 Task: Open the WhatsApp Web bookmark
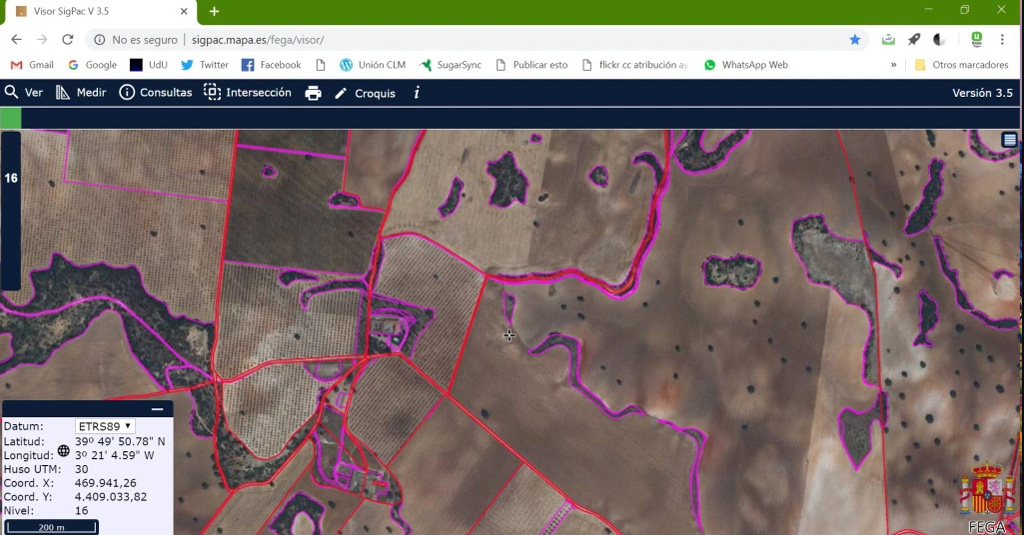point(745,65)
